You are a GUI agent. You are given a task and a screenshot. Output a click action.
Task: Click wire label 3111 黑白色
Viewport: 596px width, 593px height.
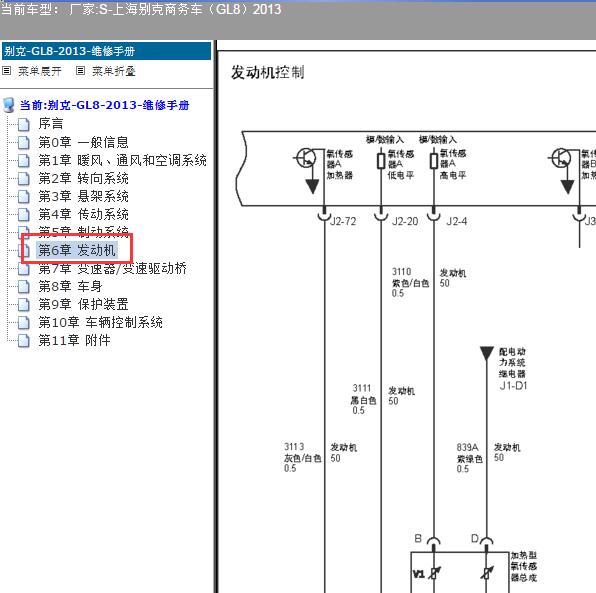(x=363, y=399)
